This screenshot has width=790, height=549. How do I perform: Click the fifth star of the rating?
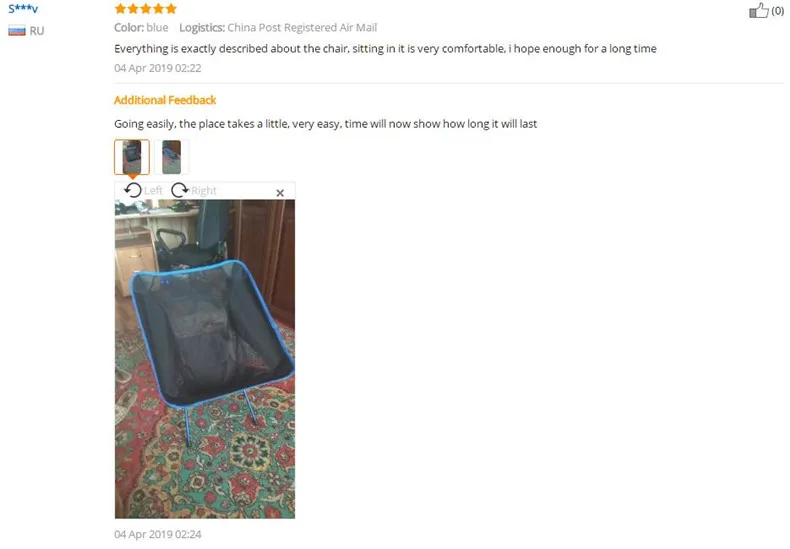tap(171, 9)
